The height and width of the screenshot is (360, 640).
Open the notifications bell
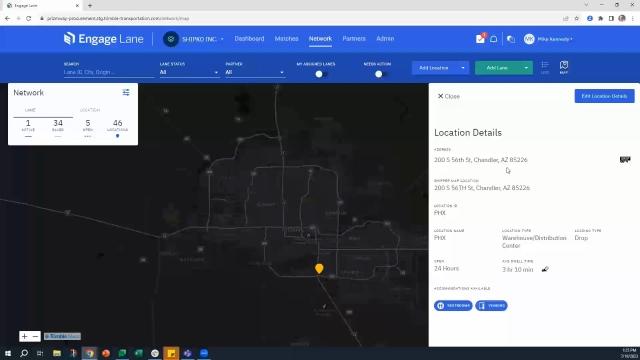[x=493, y=39]
